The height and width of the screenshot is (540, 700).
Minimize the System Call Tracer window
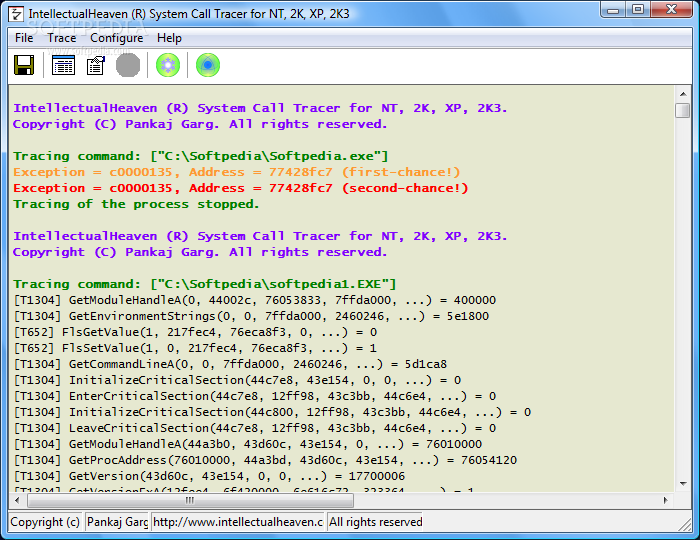click(x=613, y=10)
